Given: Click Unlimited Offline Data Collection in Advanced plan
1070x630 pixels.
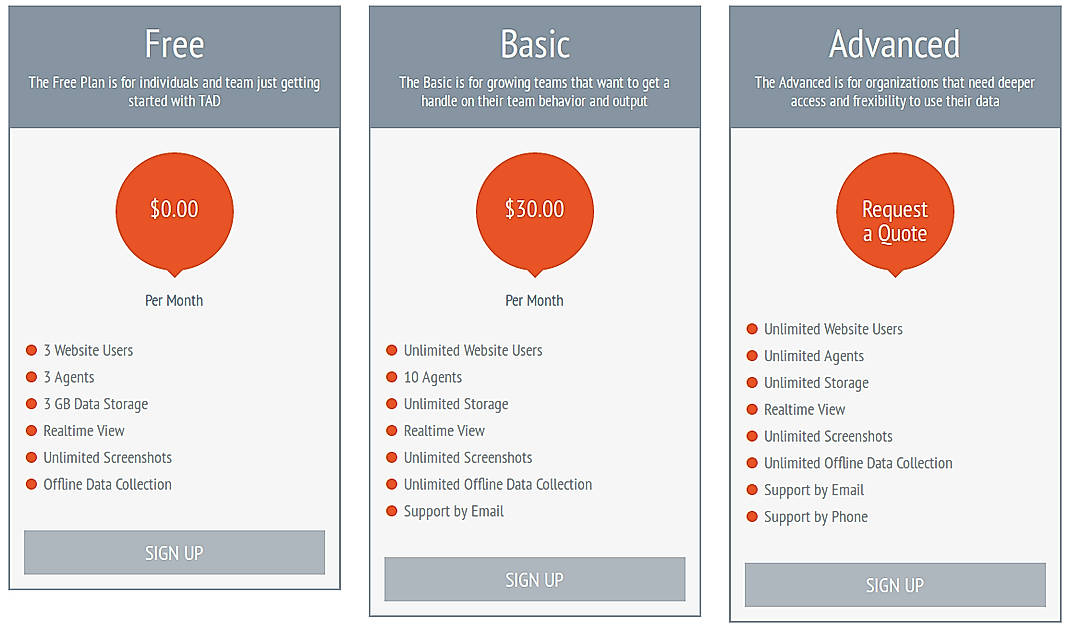Looking at the screenshot, I should 857,463.
